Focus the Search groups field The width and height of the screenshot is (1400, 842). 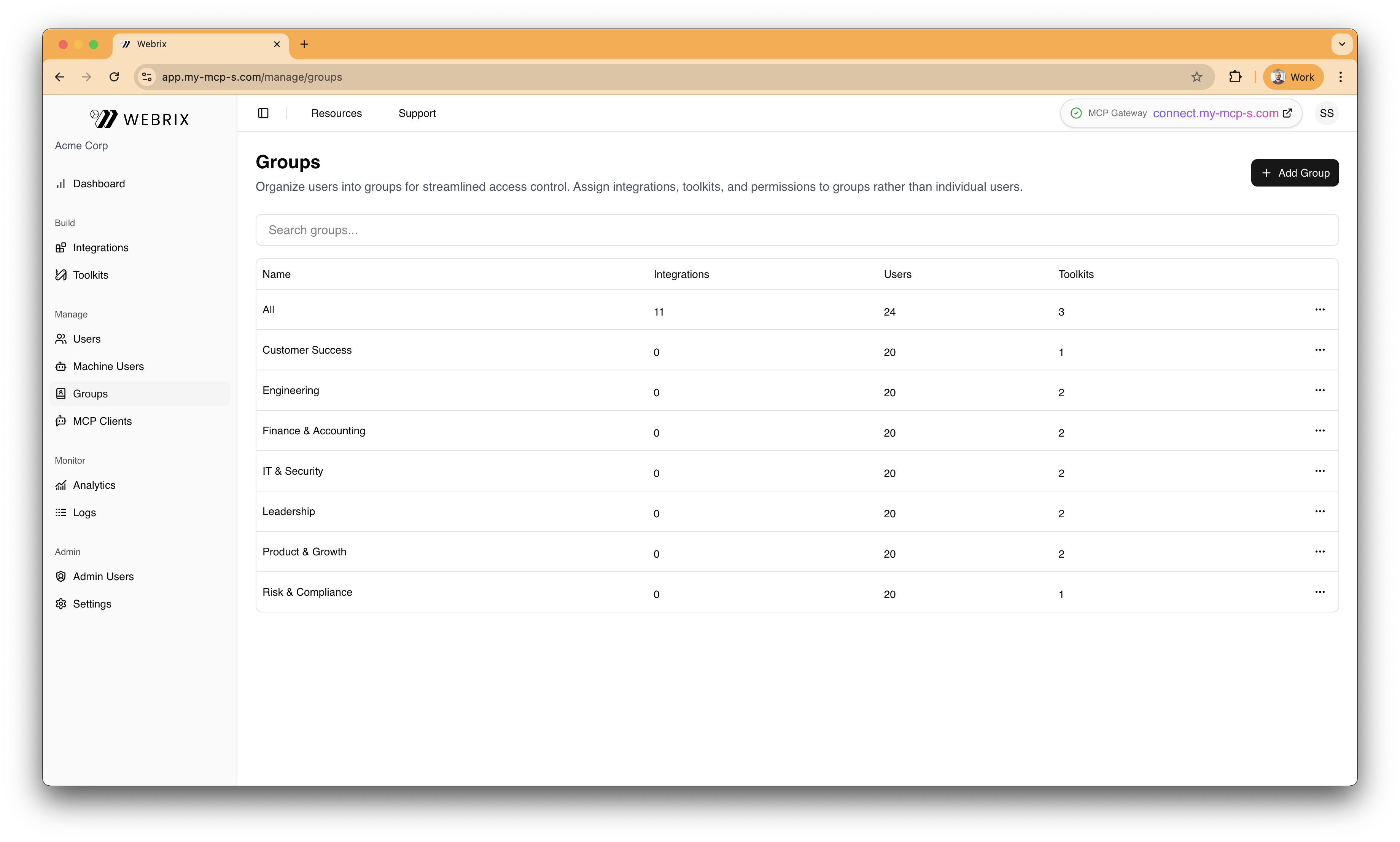point(797,230)
